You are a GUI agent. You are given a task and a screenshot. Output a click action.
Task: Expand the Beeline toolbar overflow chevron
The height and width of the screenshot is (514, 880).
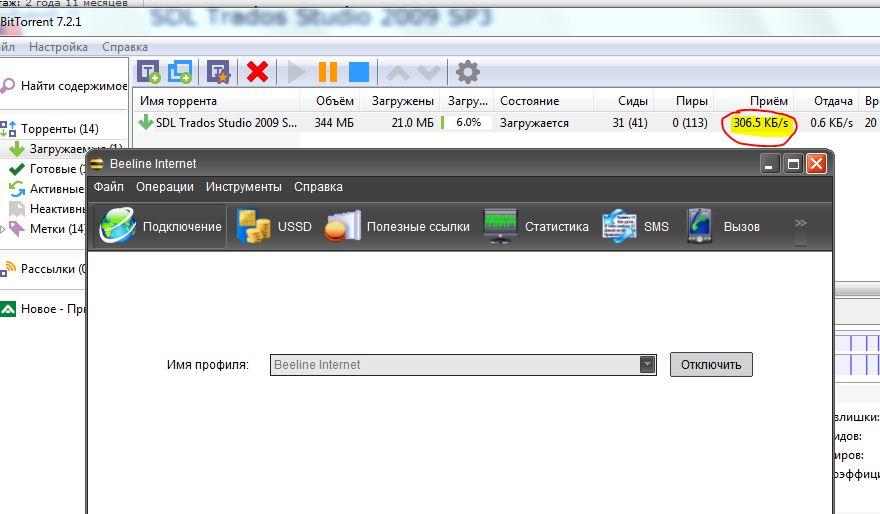coord(800,223)
